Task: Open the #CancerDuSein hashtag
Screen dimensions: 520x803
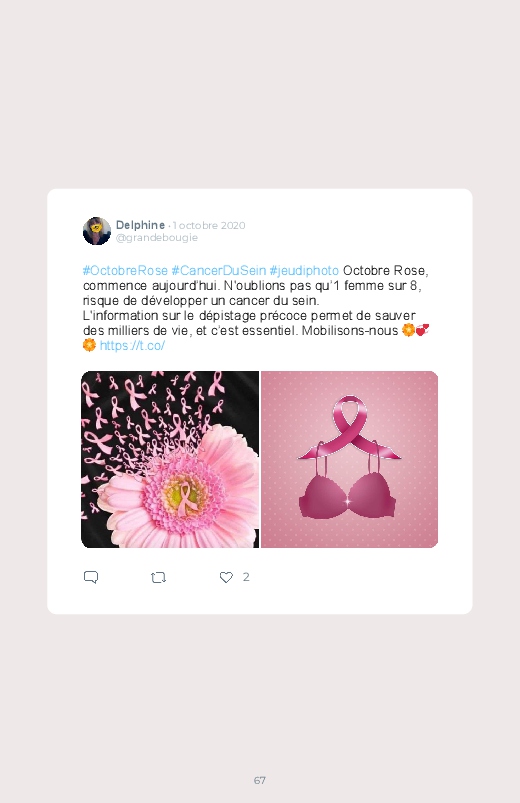Action: pyautogui.click(x=219, y=270)
